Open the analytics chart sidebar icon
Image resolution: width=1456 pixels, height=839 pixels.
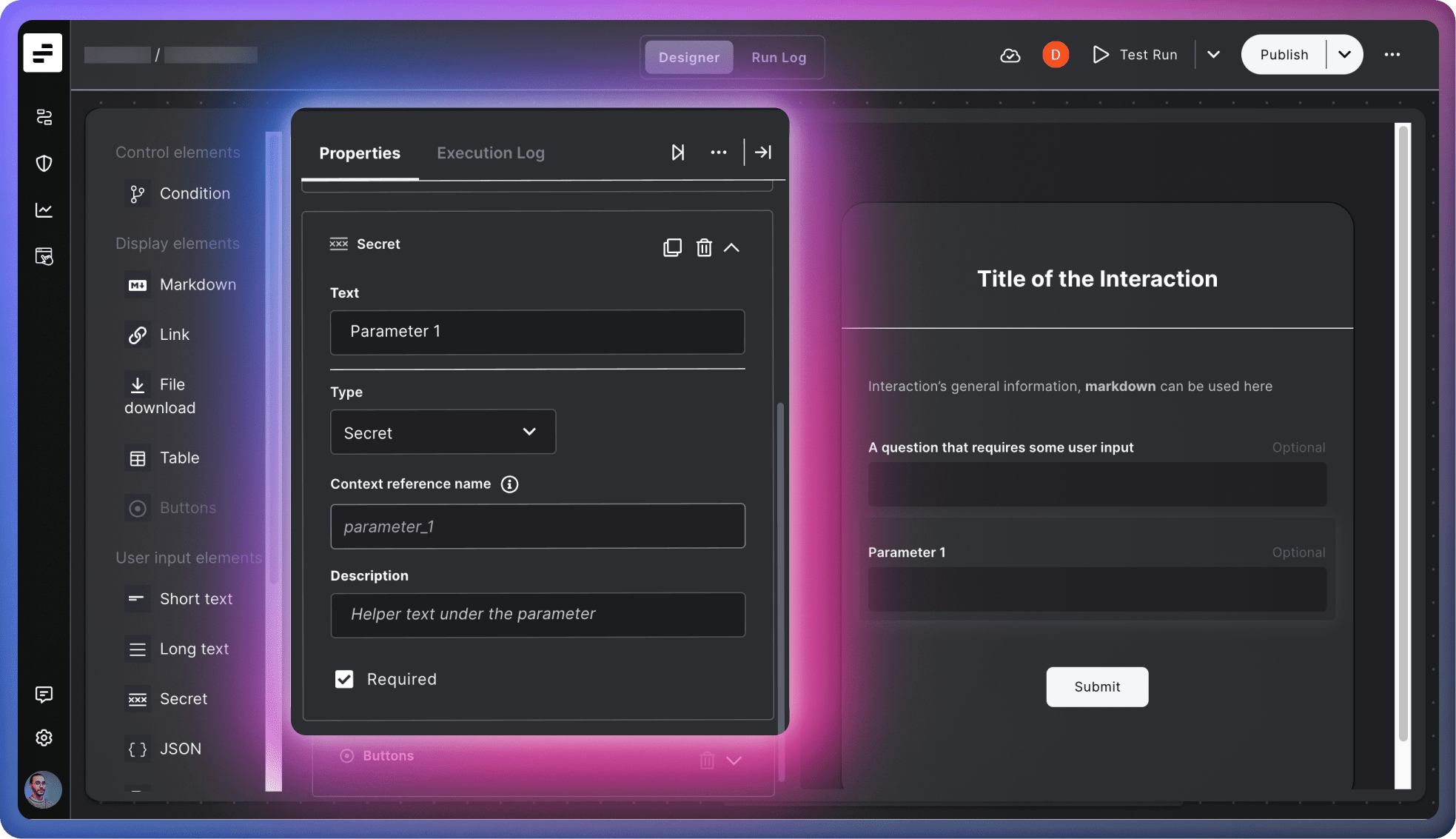(44, 210)
